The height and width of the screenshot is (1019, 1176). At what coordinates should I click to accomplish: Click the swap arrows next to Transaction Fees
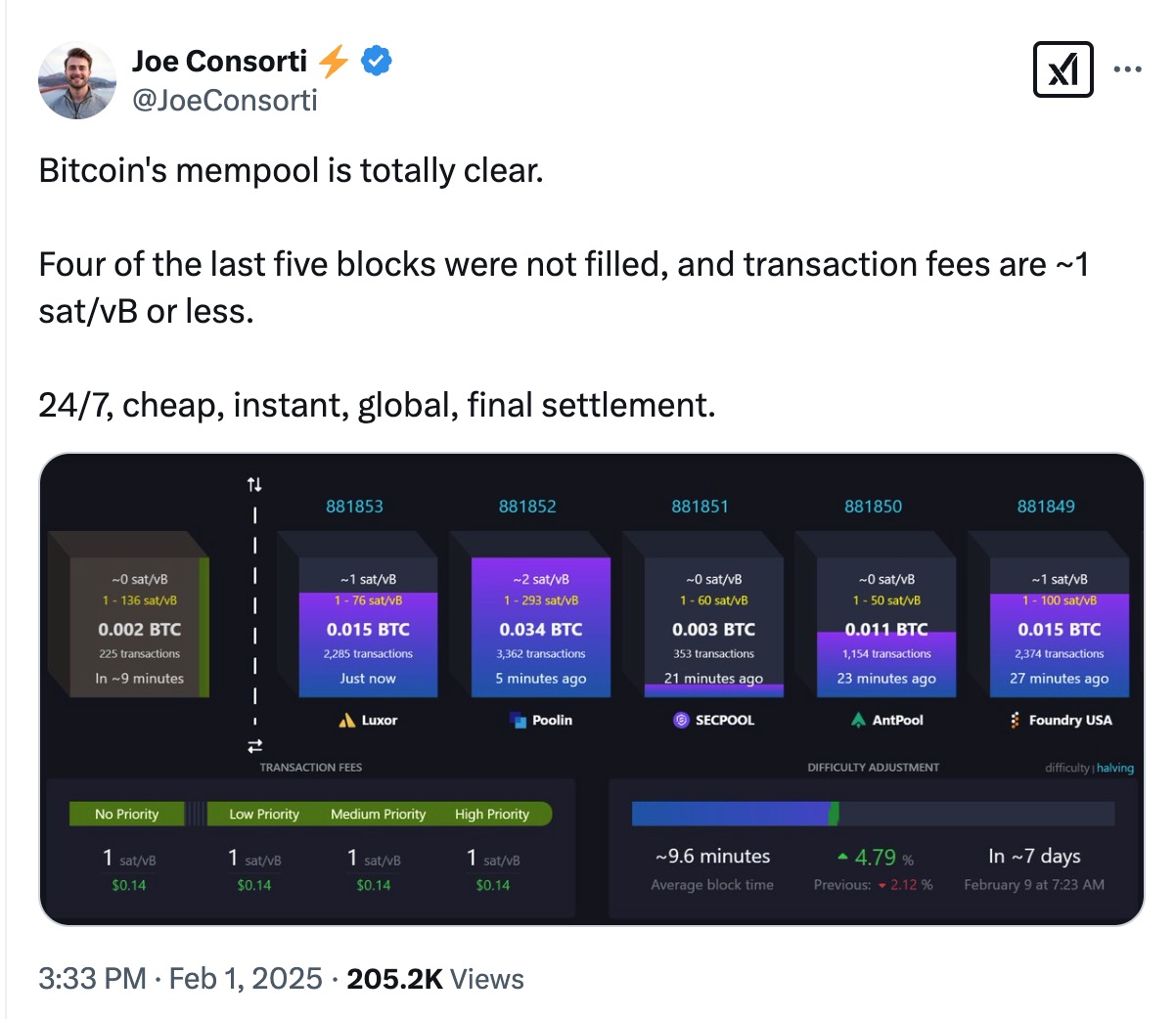click(254, 745)
